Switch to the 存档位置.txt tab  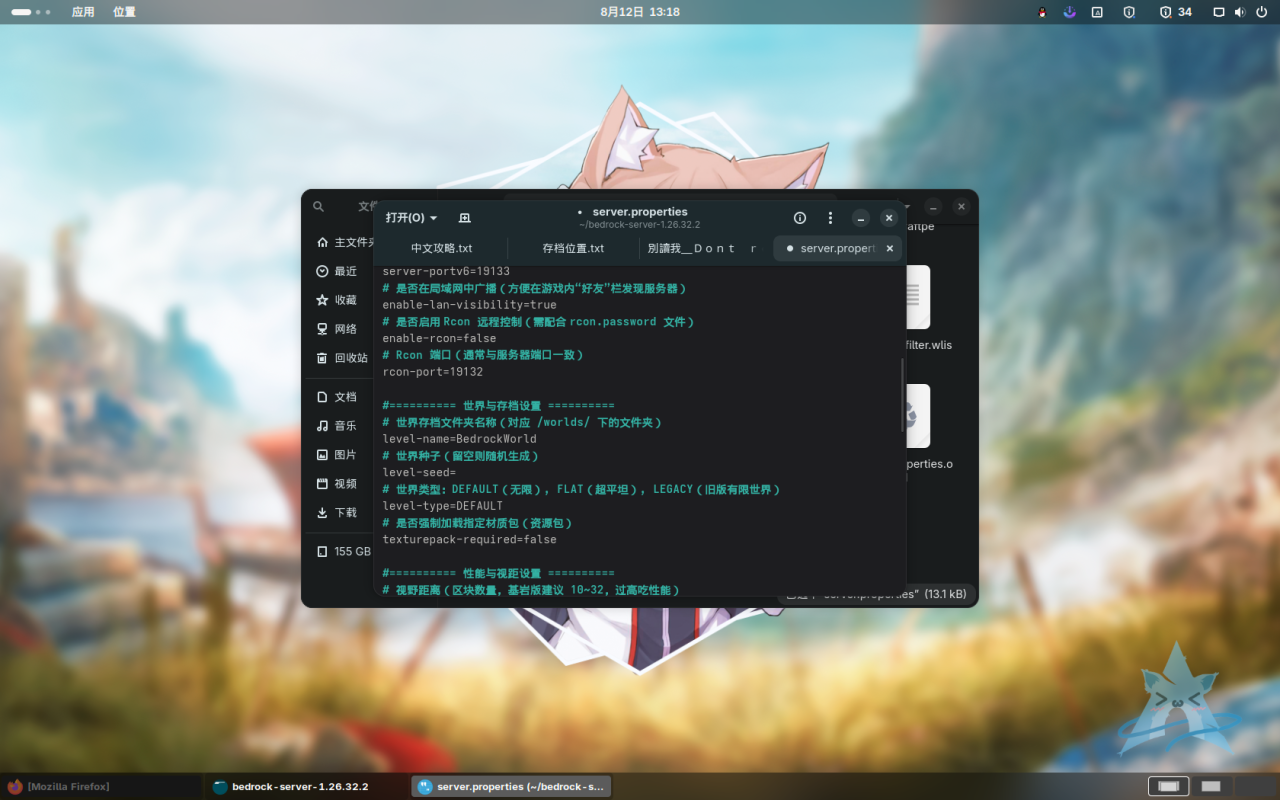(x=573, y=248)
